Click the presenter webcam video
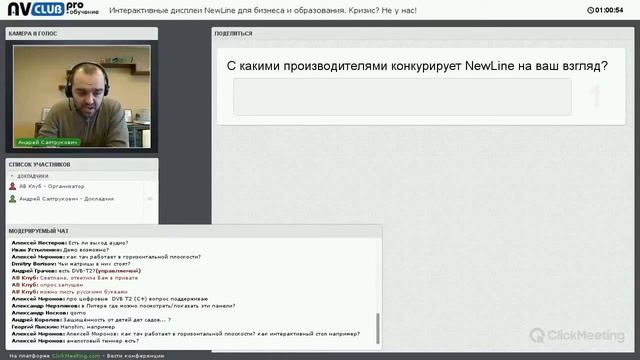The width and height of the screenshot is (640, 360). pos(82,96)
